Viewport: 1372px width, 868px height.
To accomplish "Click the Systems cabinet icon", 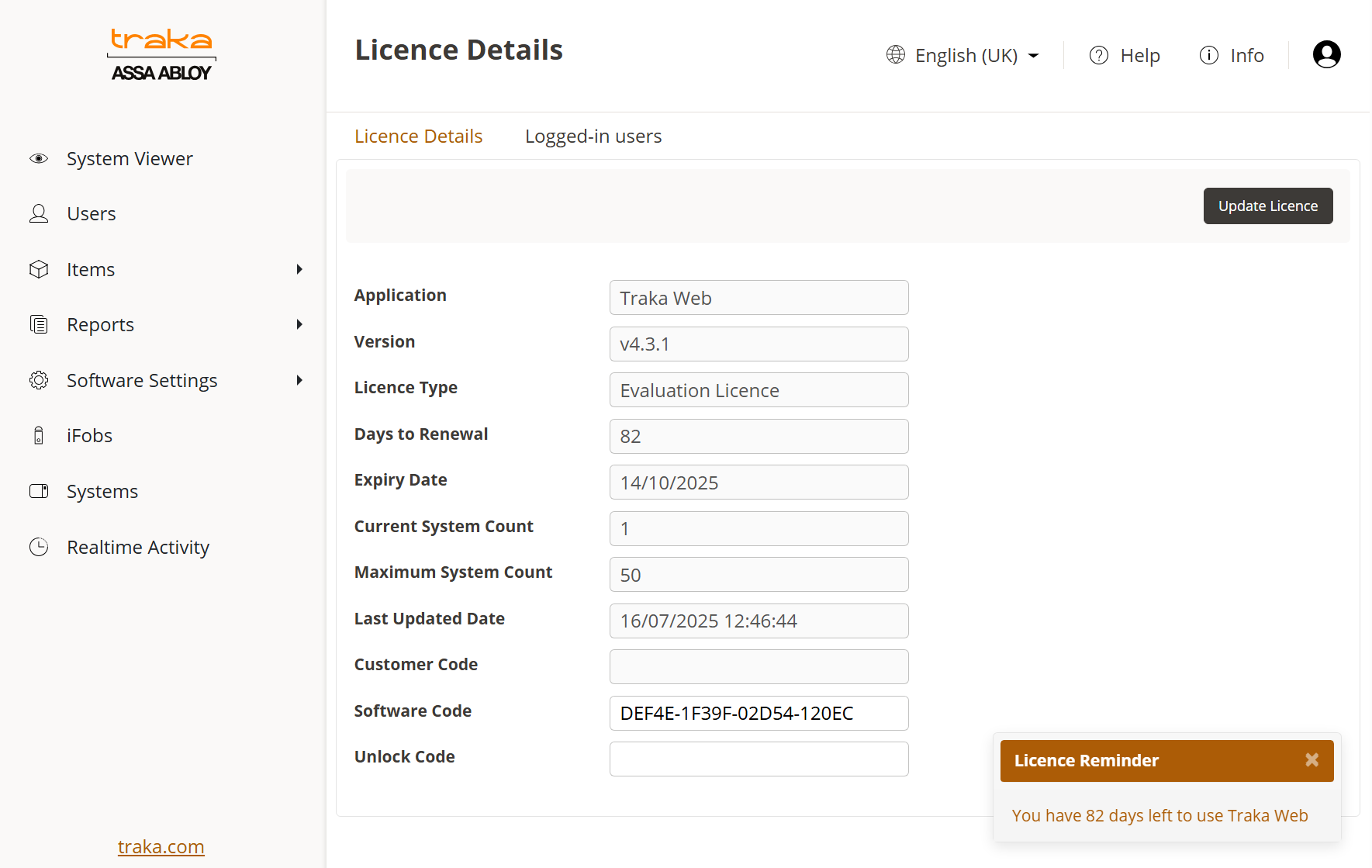I will pos(39,491).
